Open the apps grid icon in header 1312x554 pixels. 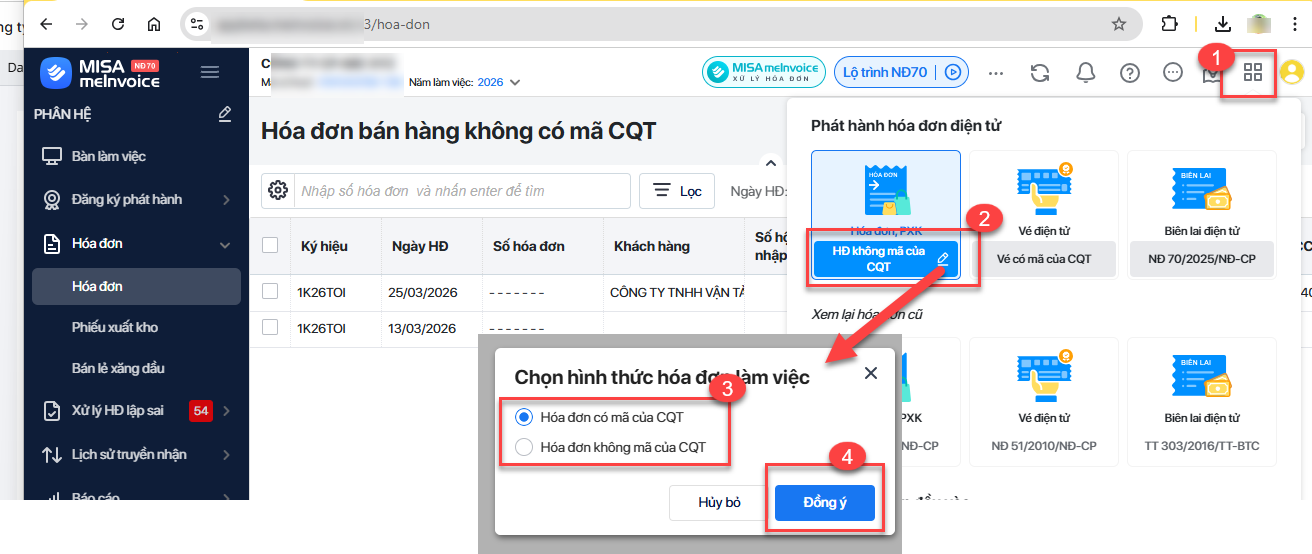(1252, 72)
